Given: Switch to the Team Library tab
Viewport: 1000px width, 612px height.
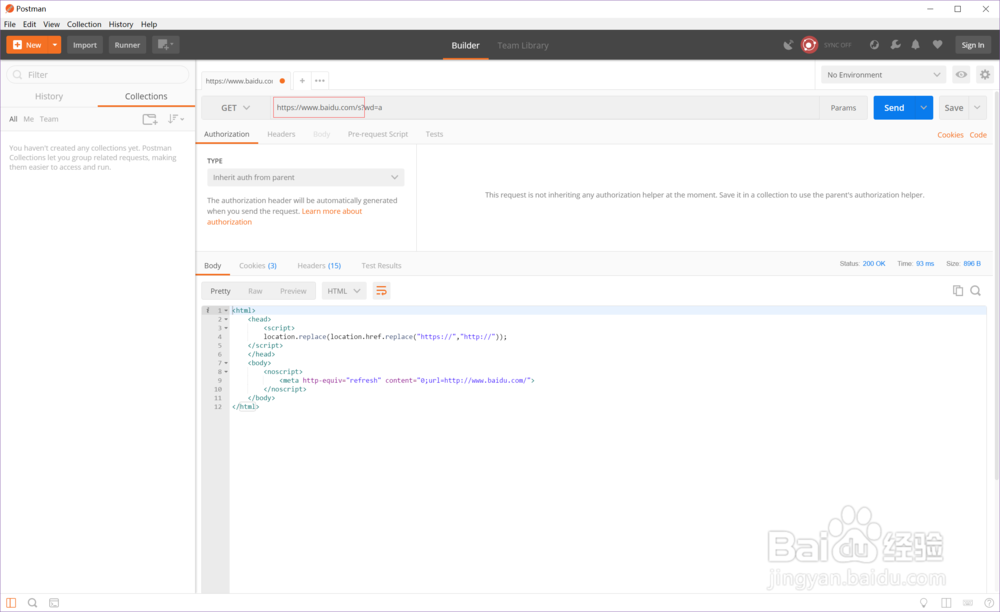Looking at the screenshot, I should [523, 45].
